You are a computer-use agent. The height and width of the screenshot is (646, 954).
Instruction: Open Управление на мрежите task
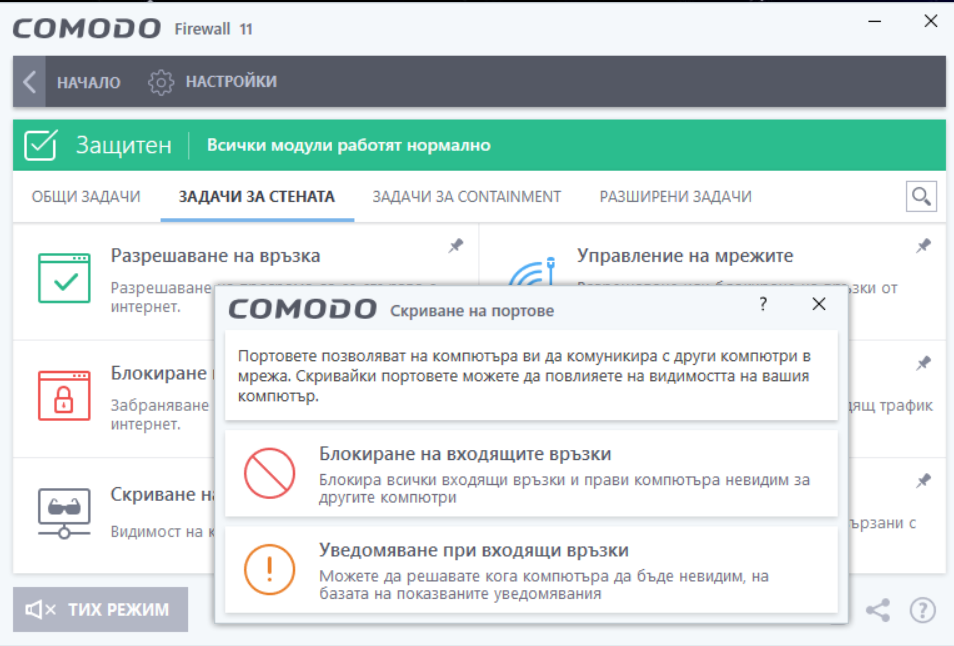[685, 255]
